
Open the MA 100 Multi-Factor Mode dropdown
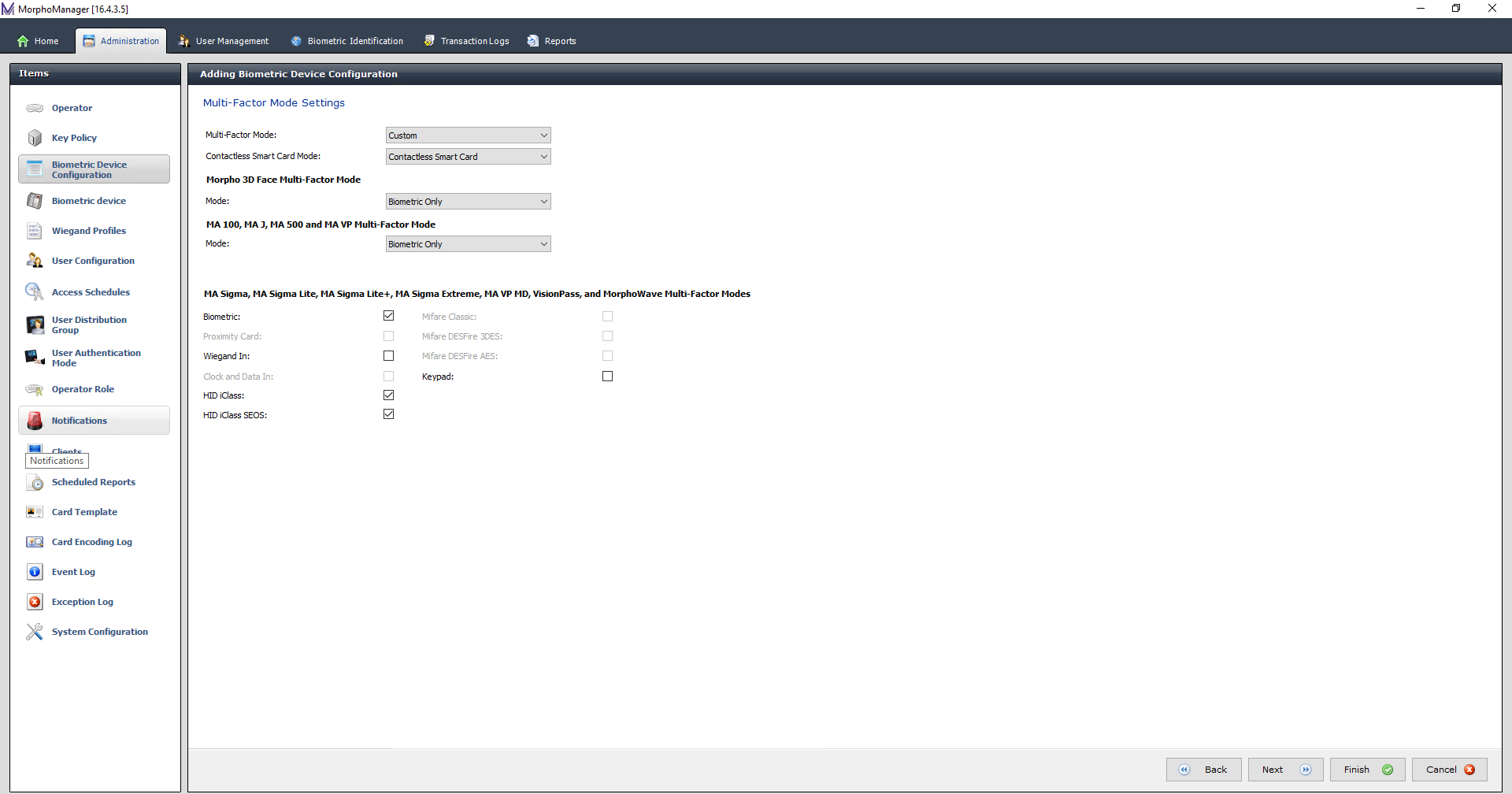(468, 244)
